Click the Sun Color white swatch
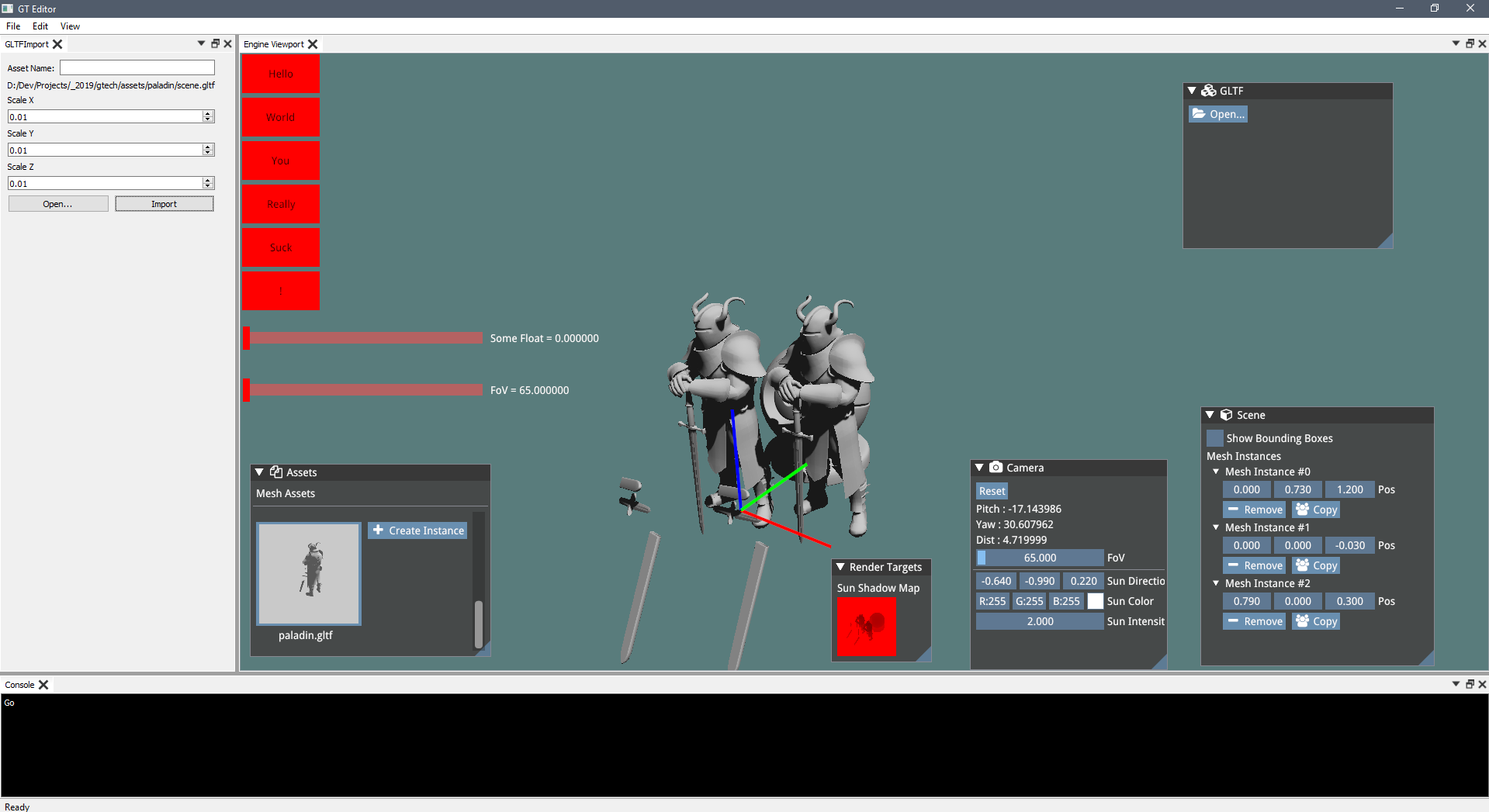The width and height of the screenshot is (1489, 812). (x=1095, y=601)
